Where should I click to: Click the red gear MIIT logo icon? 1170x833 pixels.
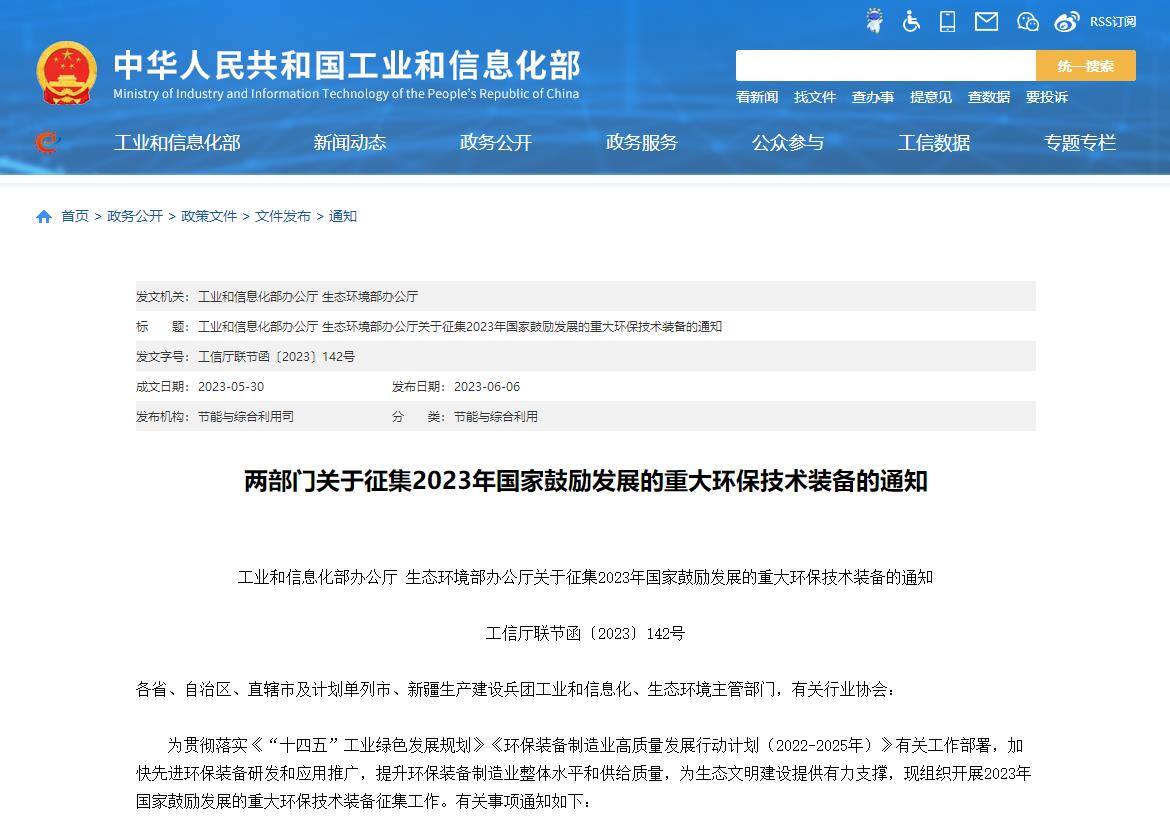[x=46, y=143]
